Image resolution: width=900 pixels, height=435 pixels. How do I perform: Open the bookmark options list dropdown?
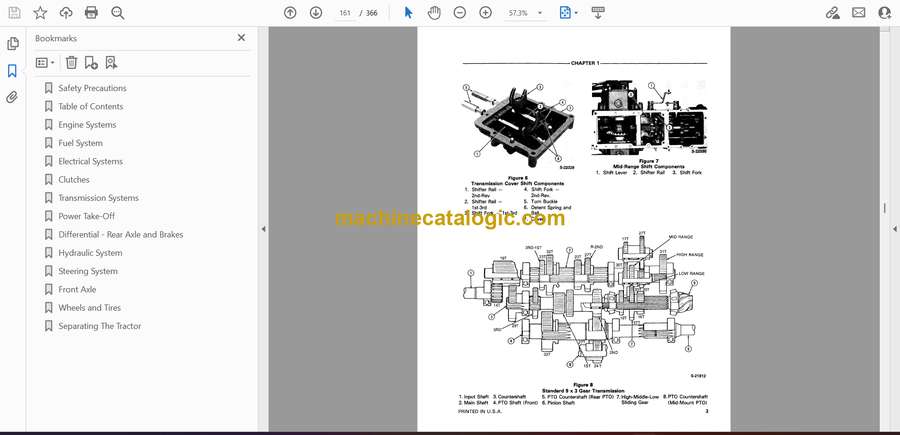click(x=45, y=63)
